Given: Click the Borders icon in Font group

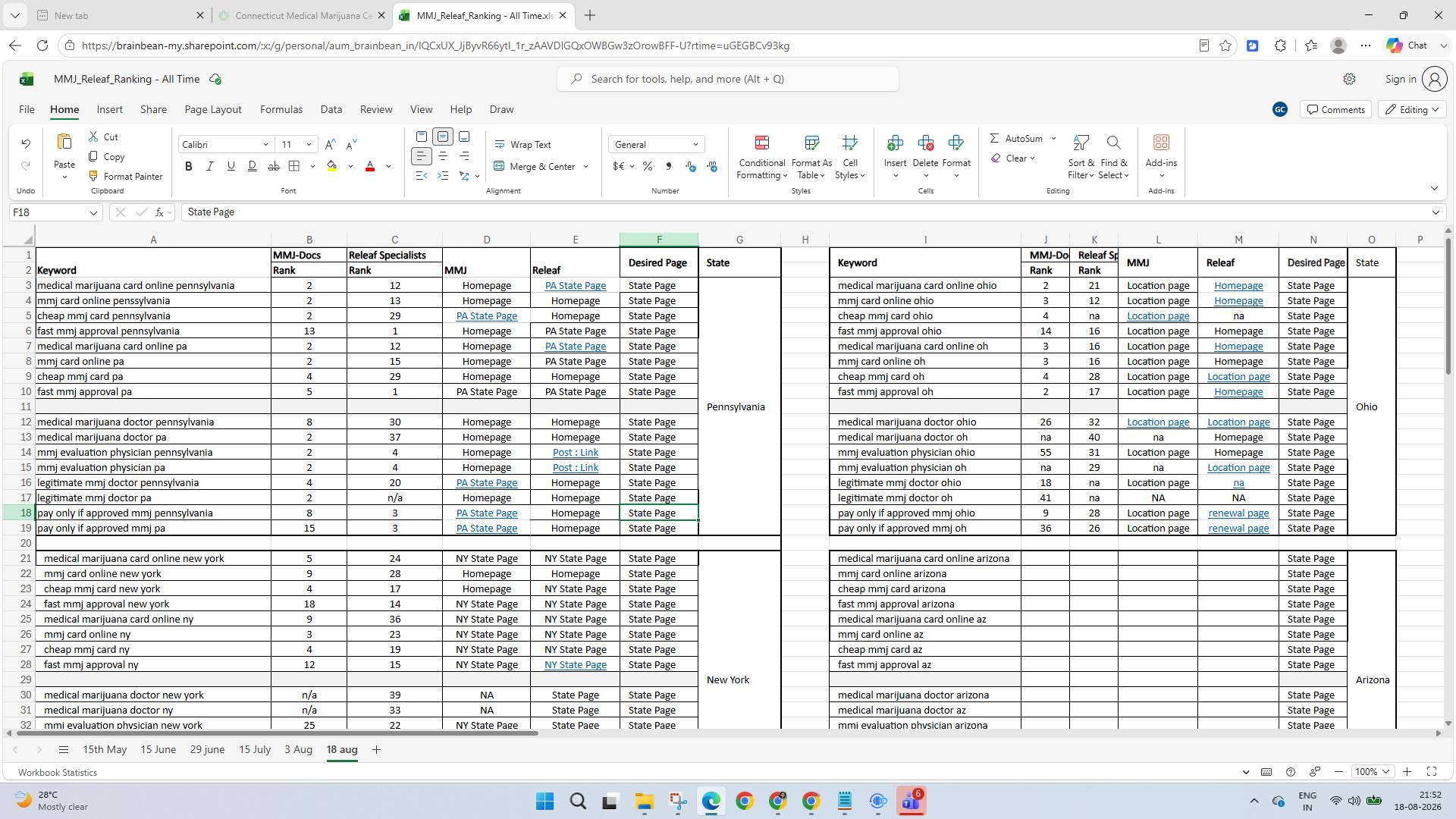Looking at the screenshot, I should (294, 166).
